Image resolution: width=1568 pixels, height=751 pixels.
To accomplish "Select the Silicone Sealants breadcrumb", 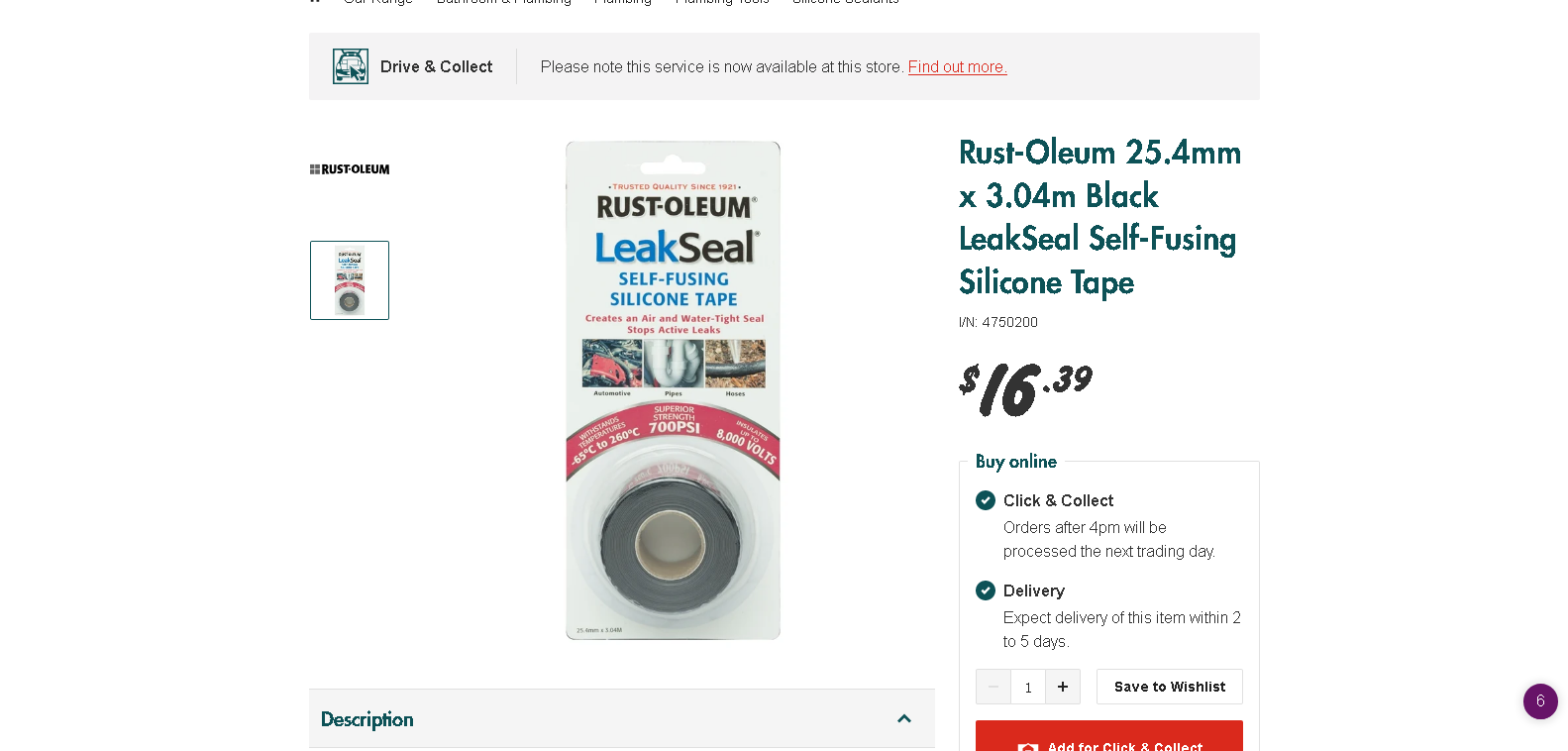I will [x=845, y=2].
